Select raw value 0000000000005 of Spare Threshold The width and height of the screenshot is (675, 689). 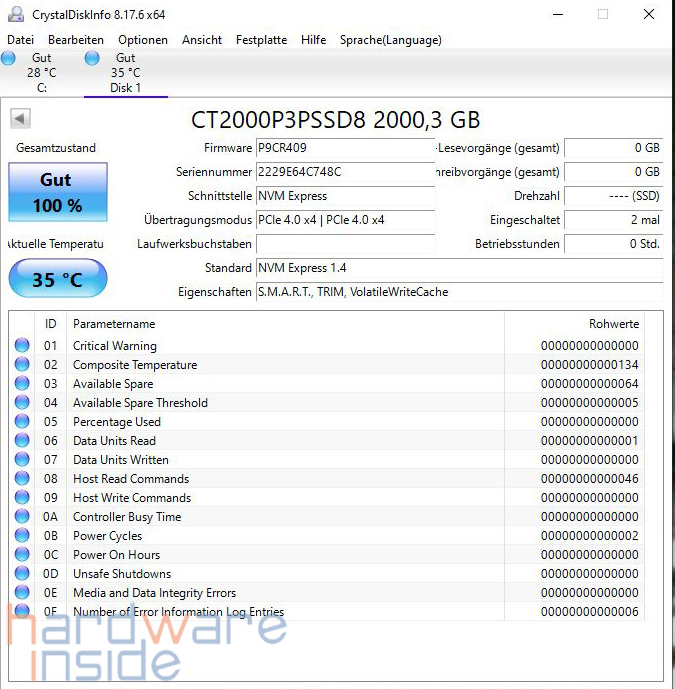coord(589,403)
